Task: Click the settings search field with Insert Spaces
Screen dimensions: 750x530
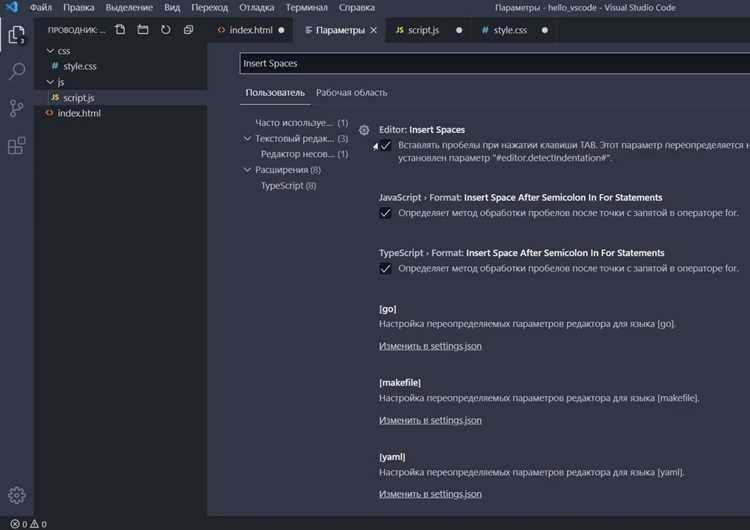Action: point(495,63)
